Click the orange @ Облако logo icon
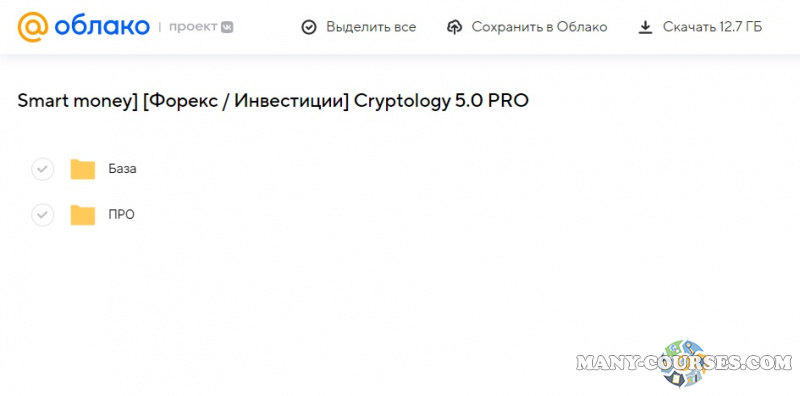The image size is (800, 396). coord(33,27)
